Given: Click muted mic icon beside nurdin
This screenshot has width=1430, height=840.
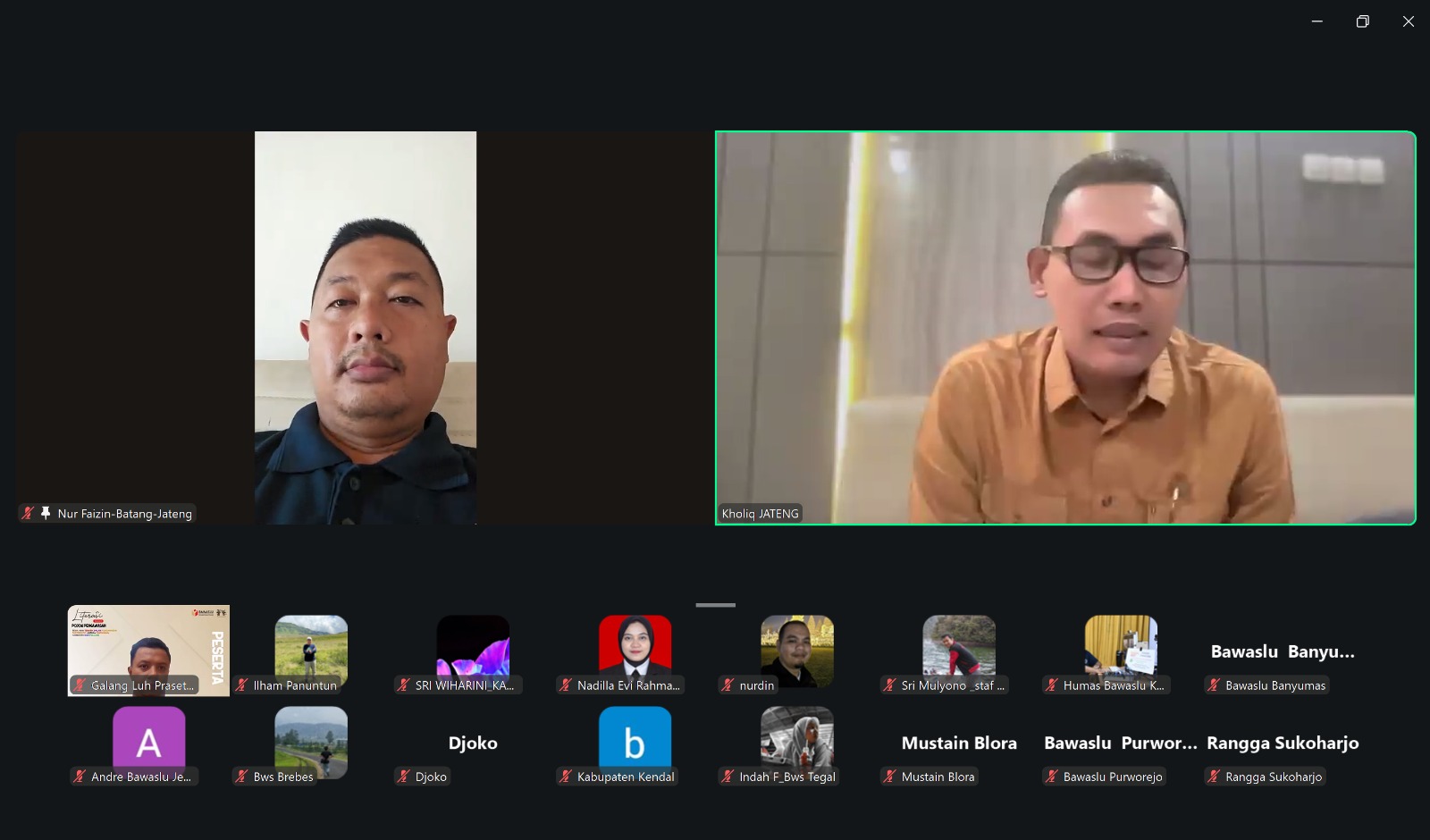Looking at the screenshot, I should [728, 685].
